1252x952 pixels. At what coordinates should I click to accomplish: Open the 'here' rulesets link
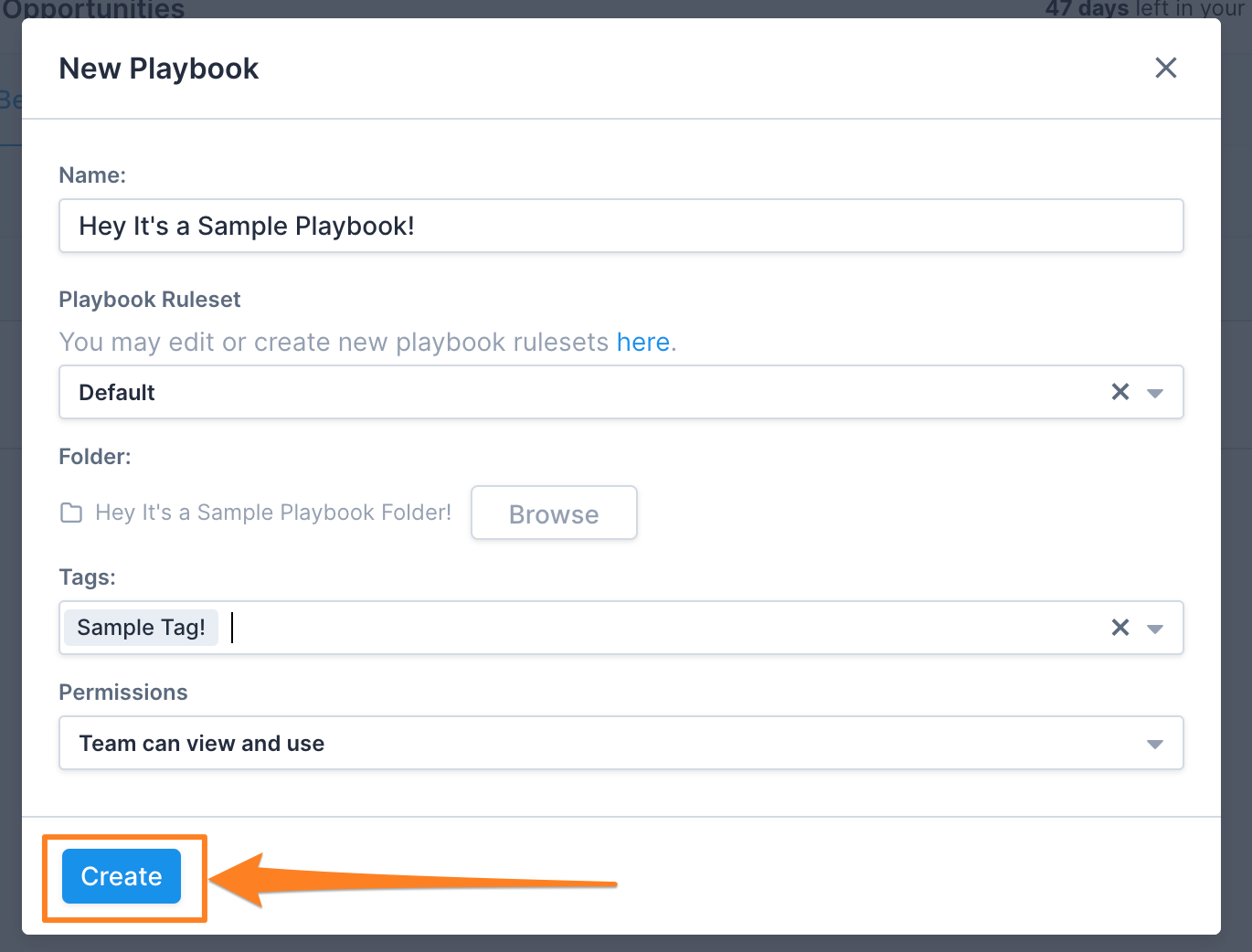[643, 342]
